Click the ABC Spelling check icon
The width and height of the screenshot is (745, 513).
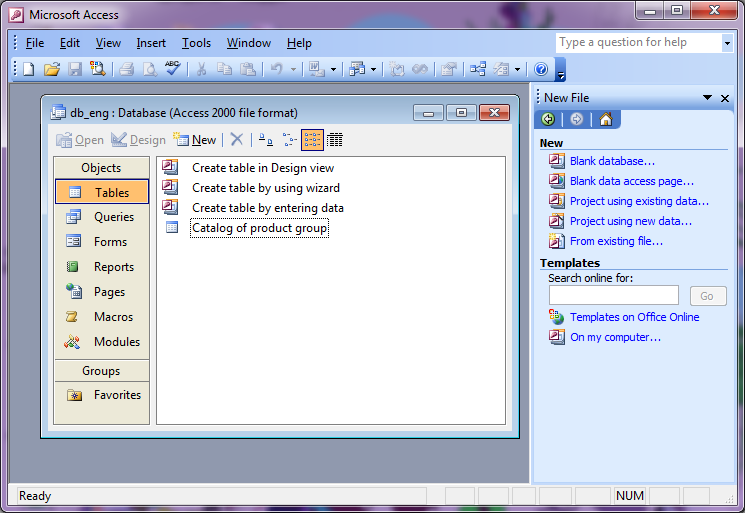[x=172, y=68]
